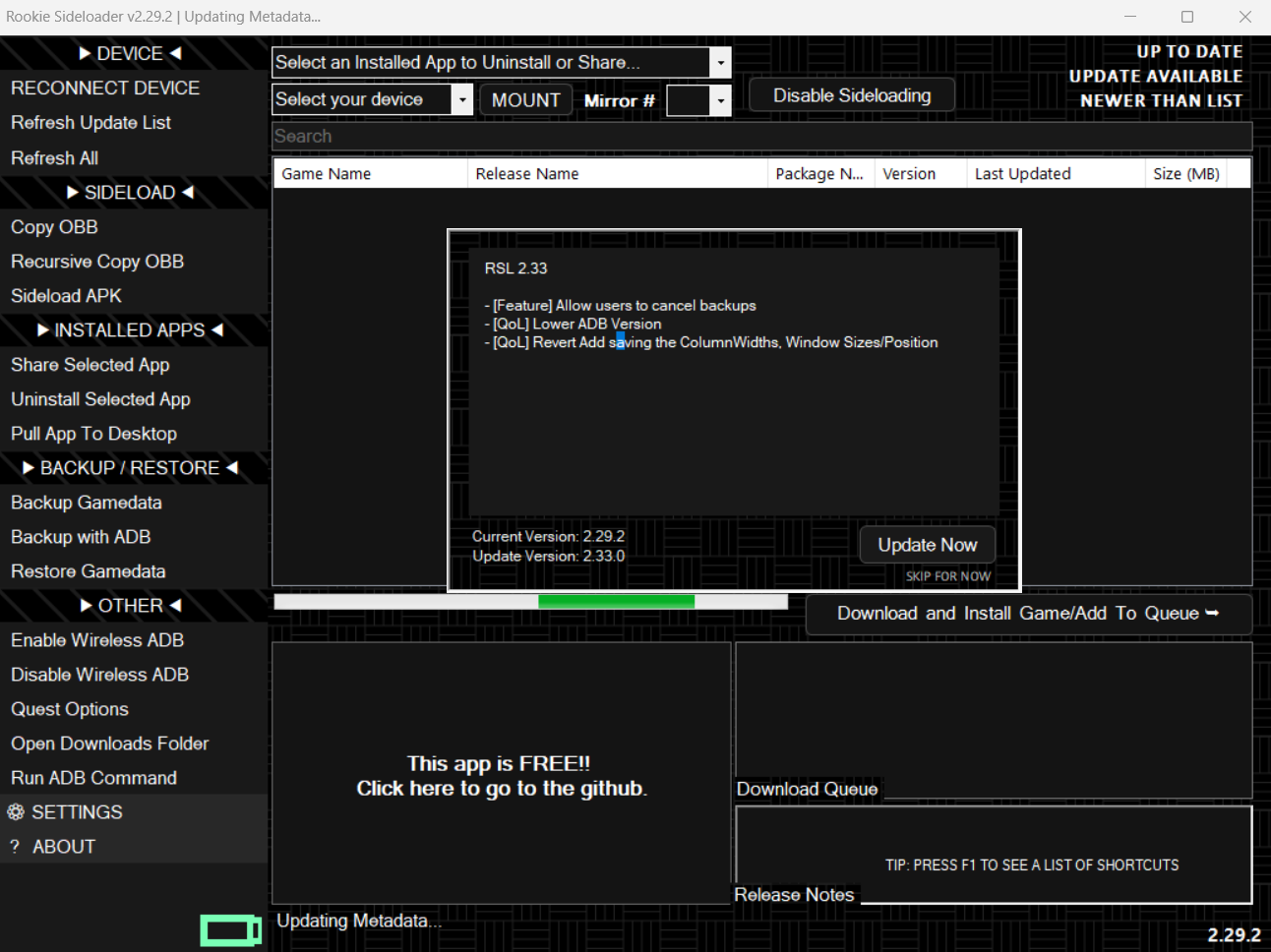The height and width of the screenshot is (952, 1271).
Task: Click Backup Gamedata
Action: (134, 503)
